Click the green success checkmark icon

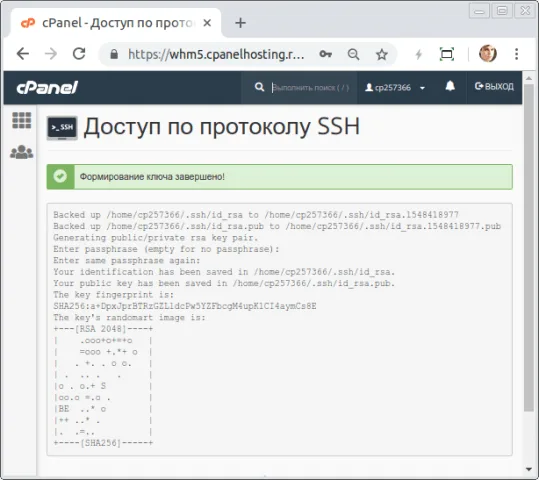pyautogui.click(x=60, y=176)
